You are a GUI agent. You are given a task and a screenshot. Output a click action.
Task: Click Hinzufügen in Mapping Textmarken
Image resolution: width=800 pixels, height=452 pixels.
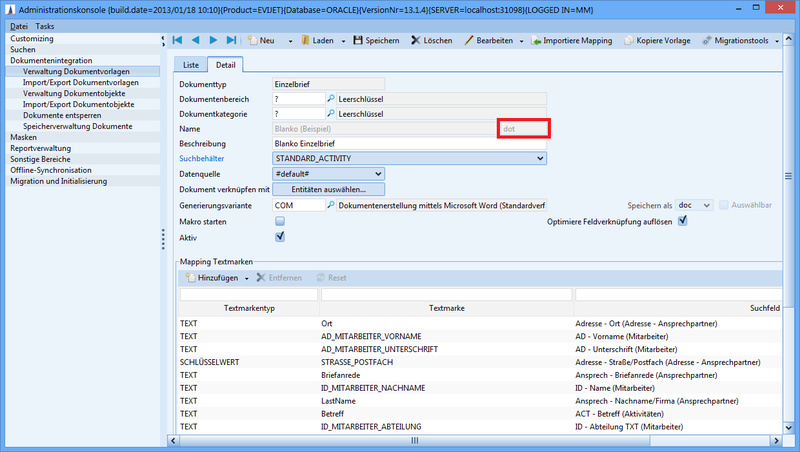click(210, 277)
